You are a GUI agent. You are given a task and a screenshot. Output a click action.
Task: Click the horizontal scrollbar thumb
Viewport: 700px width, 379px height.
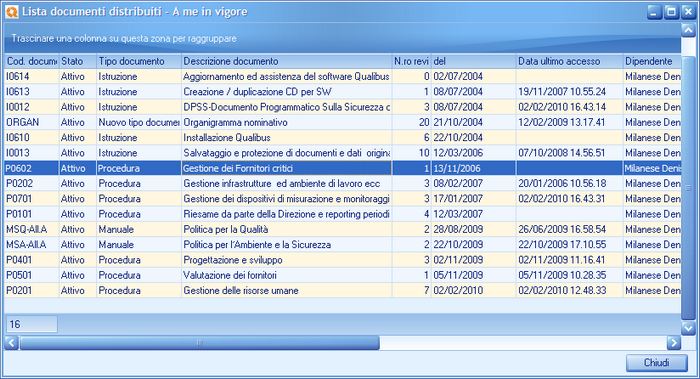click(199, 343)
